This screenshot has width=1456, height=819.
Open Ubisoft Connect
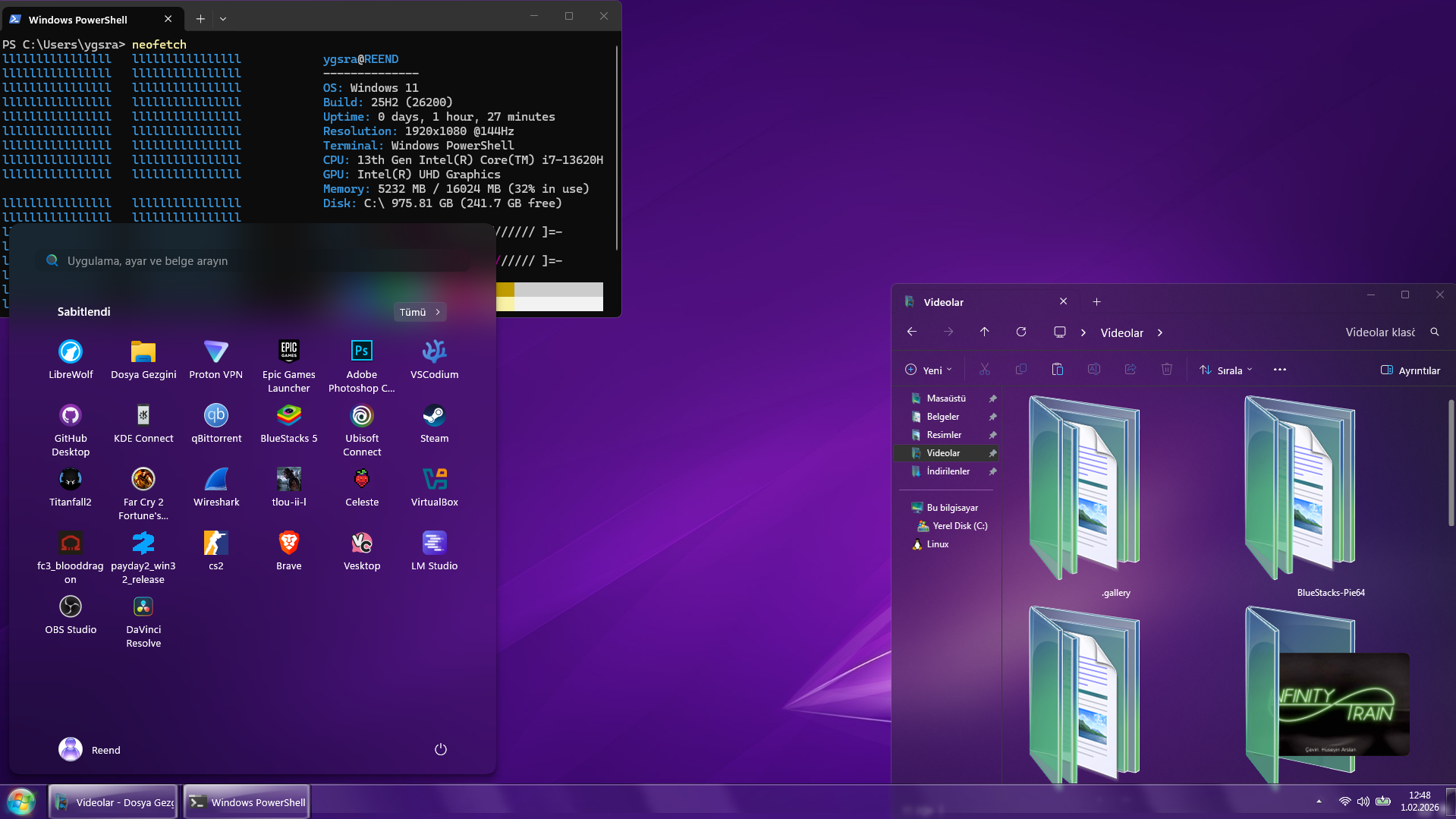point(362,430)
